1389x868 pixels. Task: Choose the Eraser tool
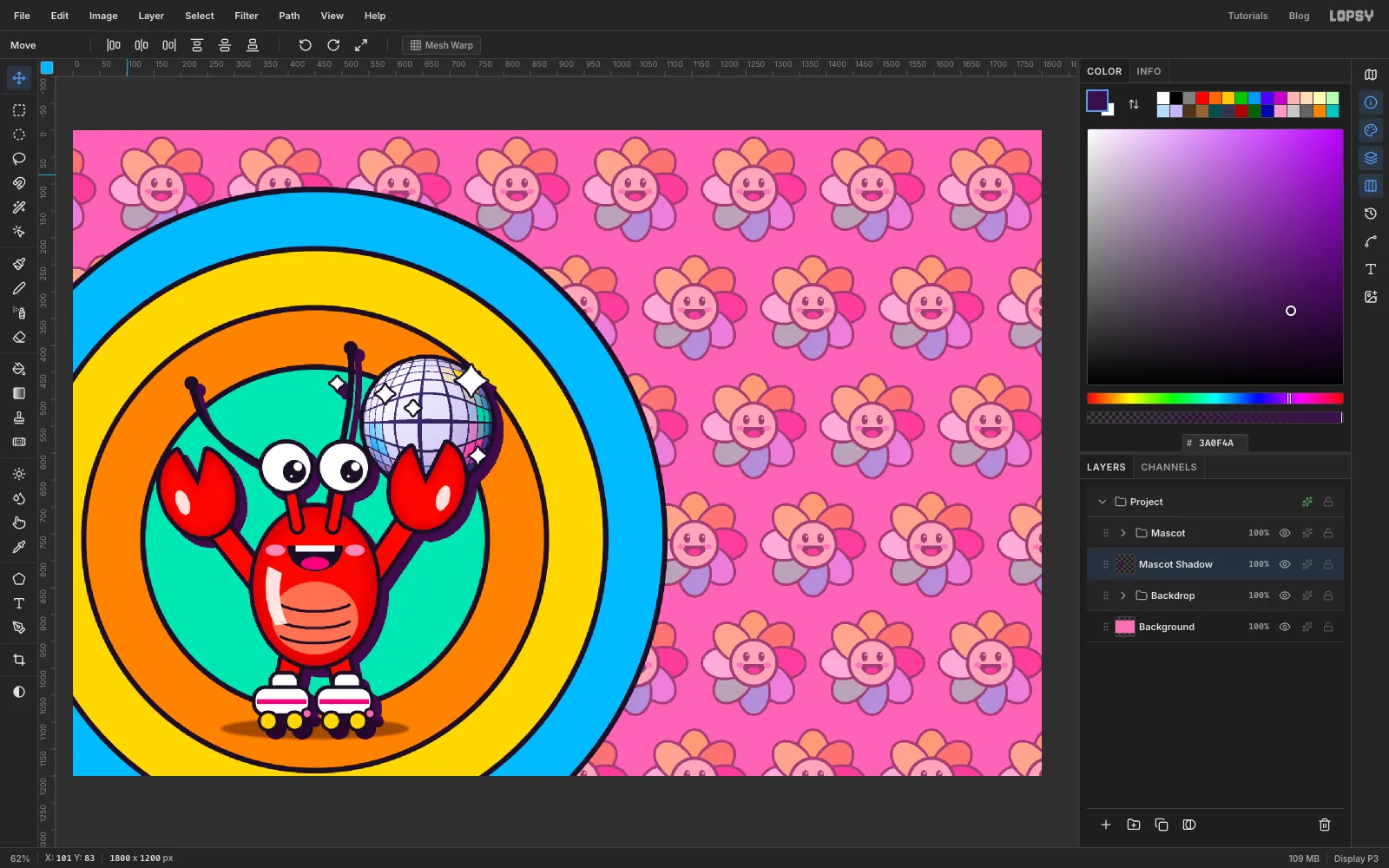[19, 337]
